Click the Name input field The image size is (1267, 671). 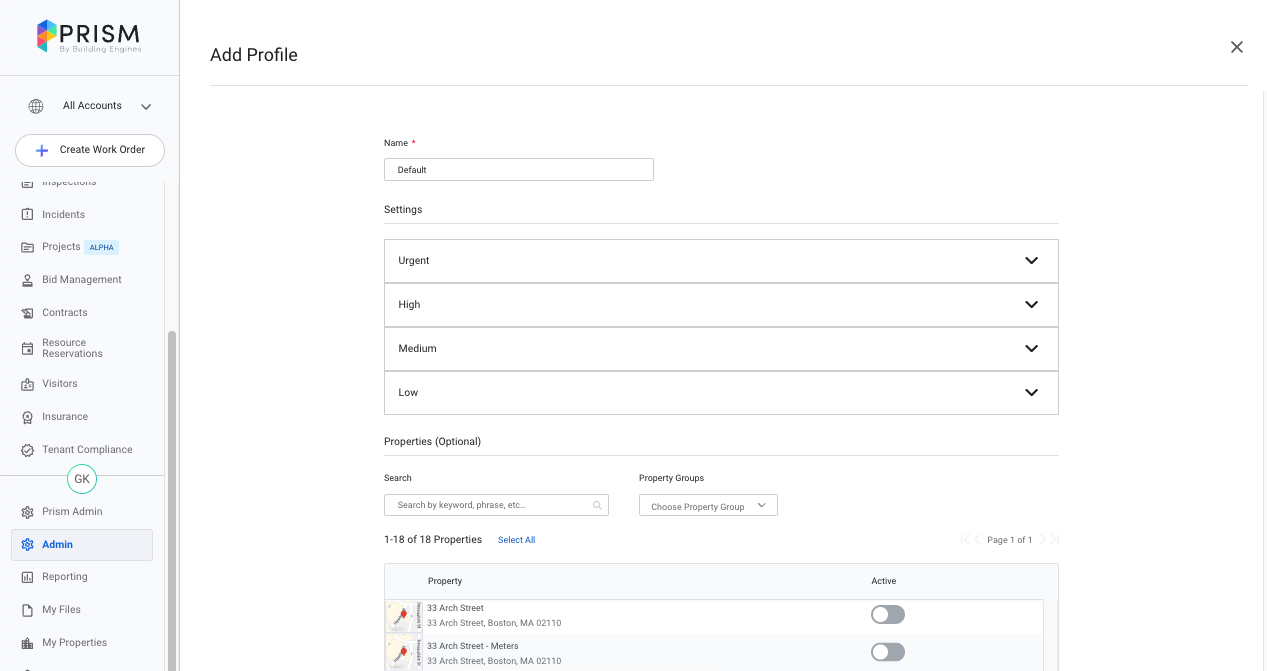click(518, 170)
